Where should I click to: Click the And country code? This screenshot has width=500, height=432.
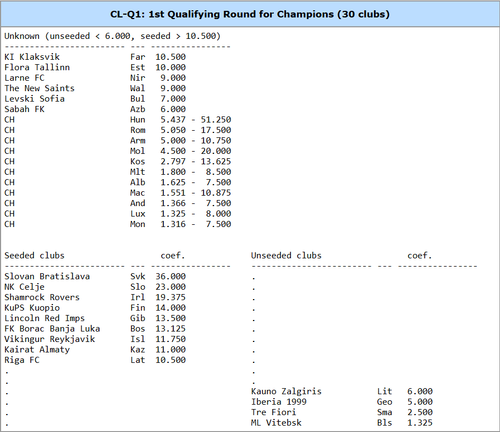(x=138, y=203)
